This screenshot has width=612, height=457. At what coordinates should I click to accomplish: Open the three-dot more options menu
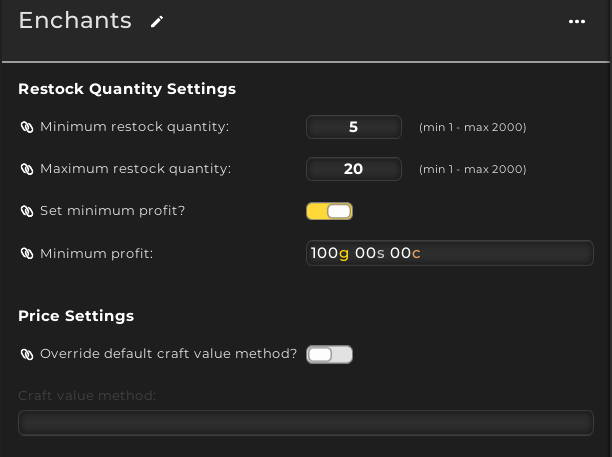576,21
